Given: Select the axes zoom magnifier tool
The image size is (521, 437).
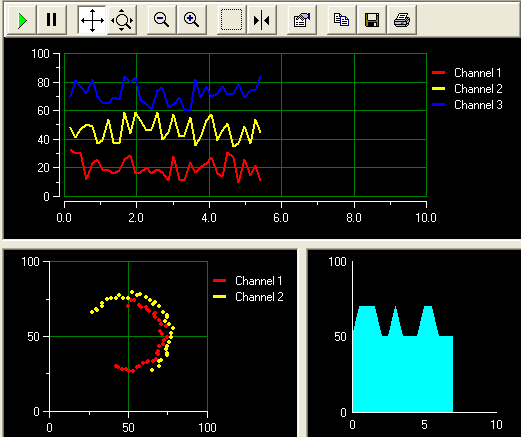Looking at the screenshot, I should [x=122, y=20].
